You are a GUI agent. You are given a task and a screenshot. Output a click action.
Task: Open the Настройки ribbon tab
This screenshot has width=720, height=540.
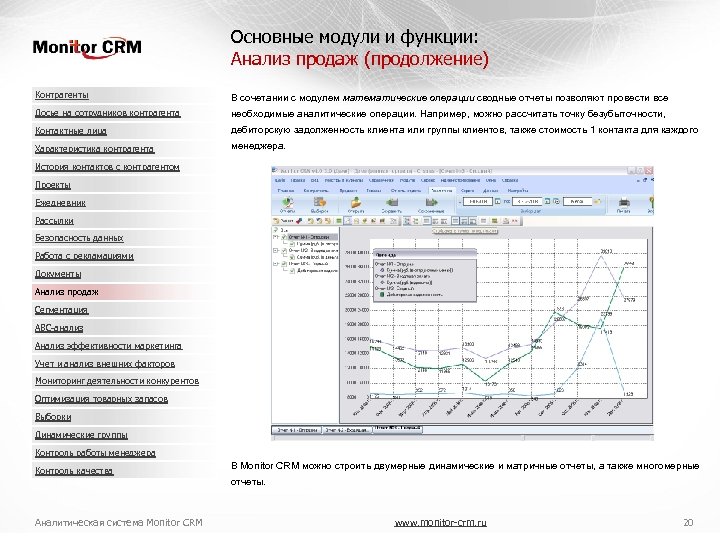518,190
